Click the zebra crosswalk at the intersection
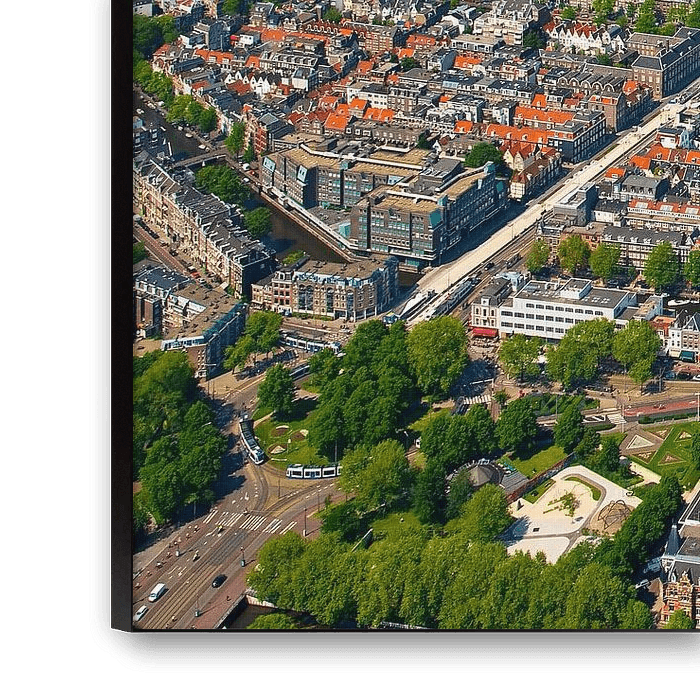This screenshot has height=700, width=700. pyautogui.click(x=249, y=521)
